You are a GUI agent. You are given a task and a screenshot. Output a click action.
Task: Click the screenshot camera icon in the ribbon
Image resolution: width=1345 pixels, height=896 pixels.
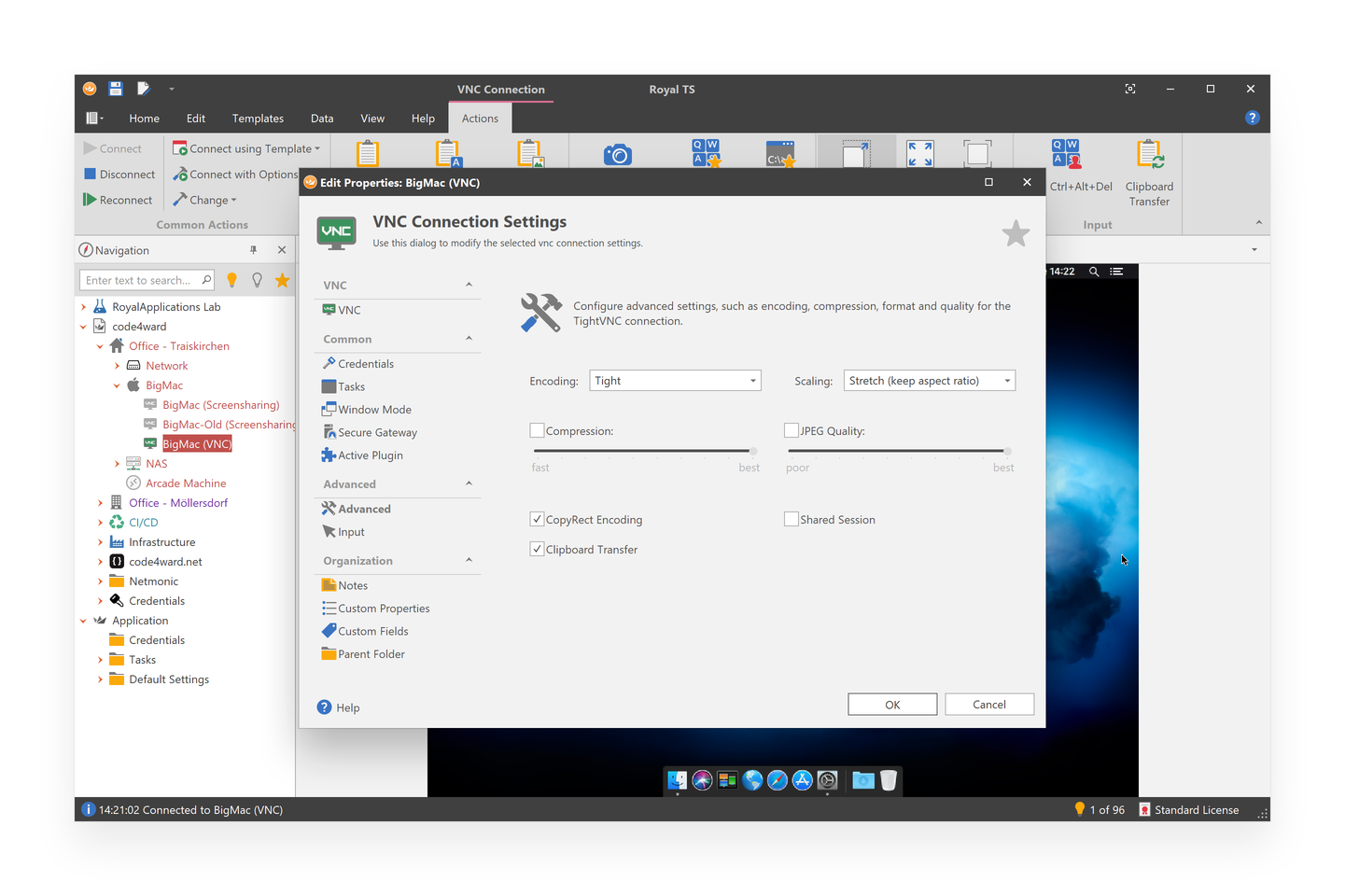[x=618, y=152]
